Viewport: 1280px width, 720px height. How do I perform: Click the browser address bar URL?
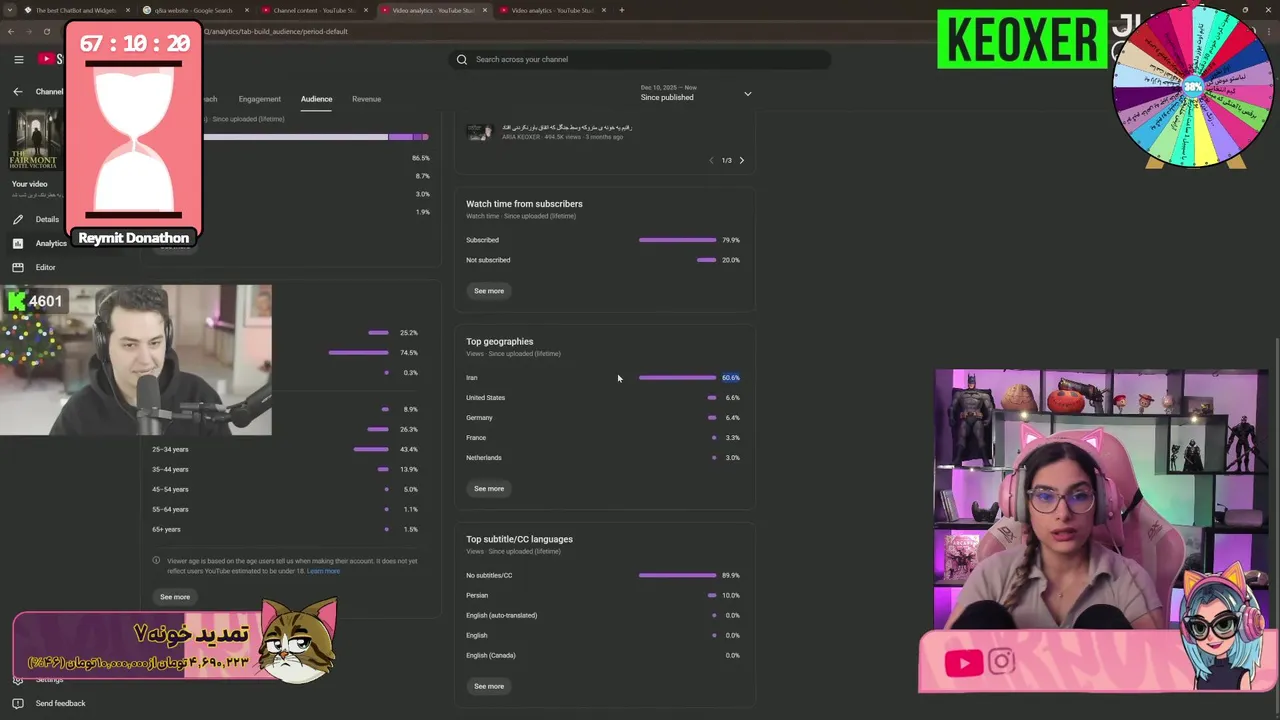[x=276, y=31]
